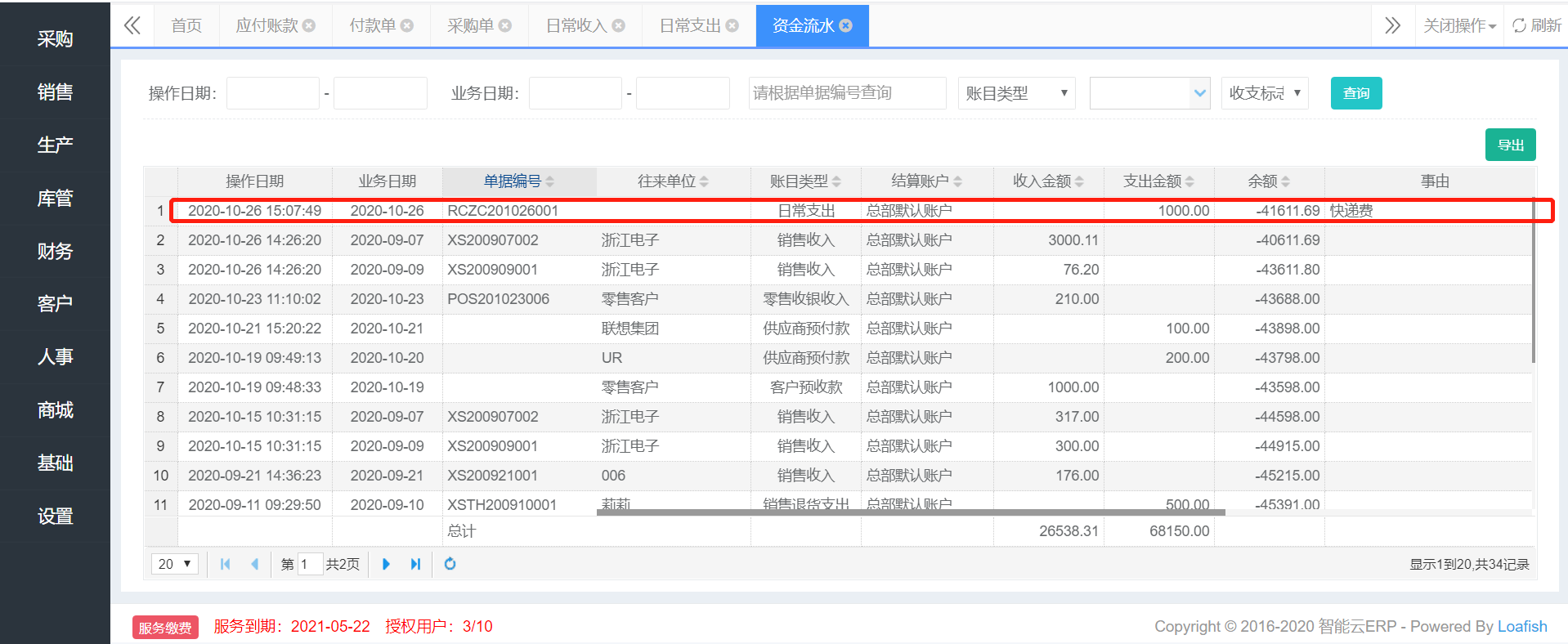Open the 库管 sidebar menu
The height and width of the screenshot is (644, 1568).
[x=55, y=199]
